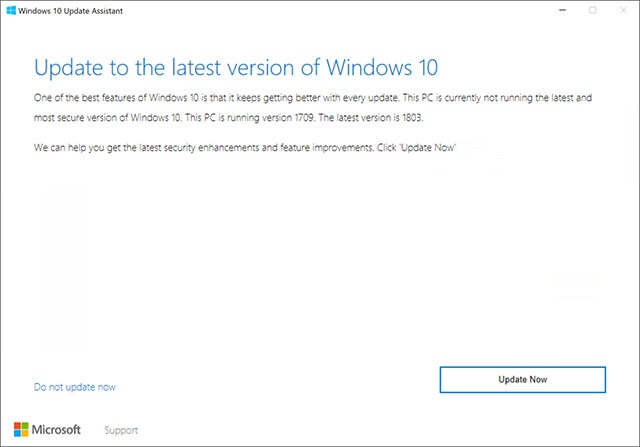Minimize the Update Assistant window
Viewport: 640px width, 447px height.
[x=562, y=10]
